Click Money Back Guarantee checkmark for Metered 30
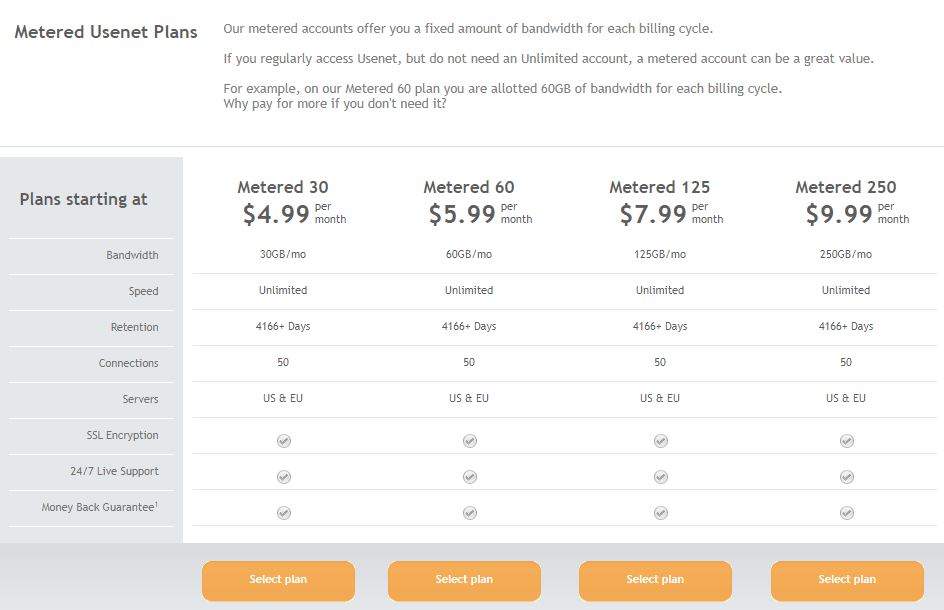 (x=284, y=513)
